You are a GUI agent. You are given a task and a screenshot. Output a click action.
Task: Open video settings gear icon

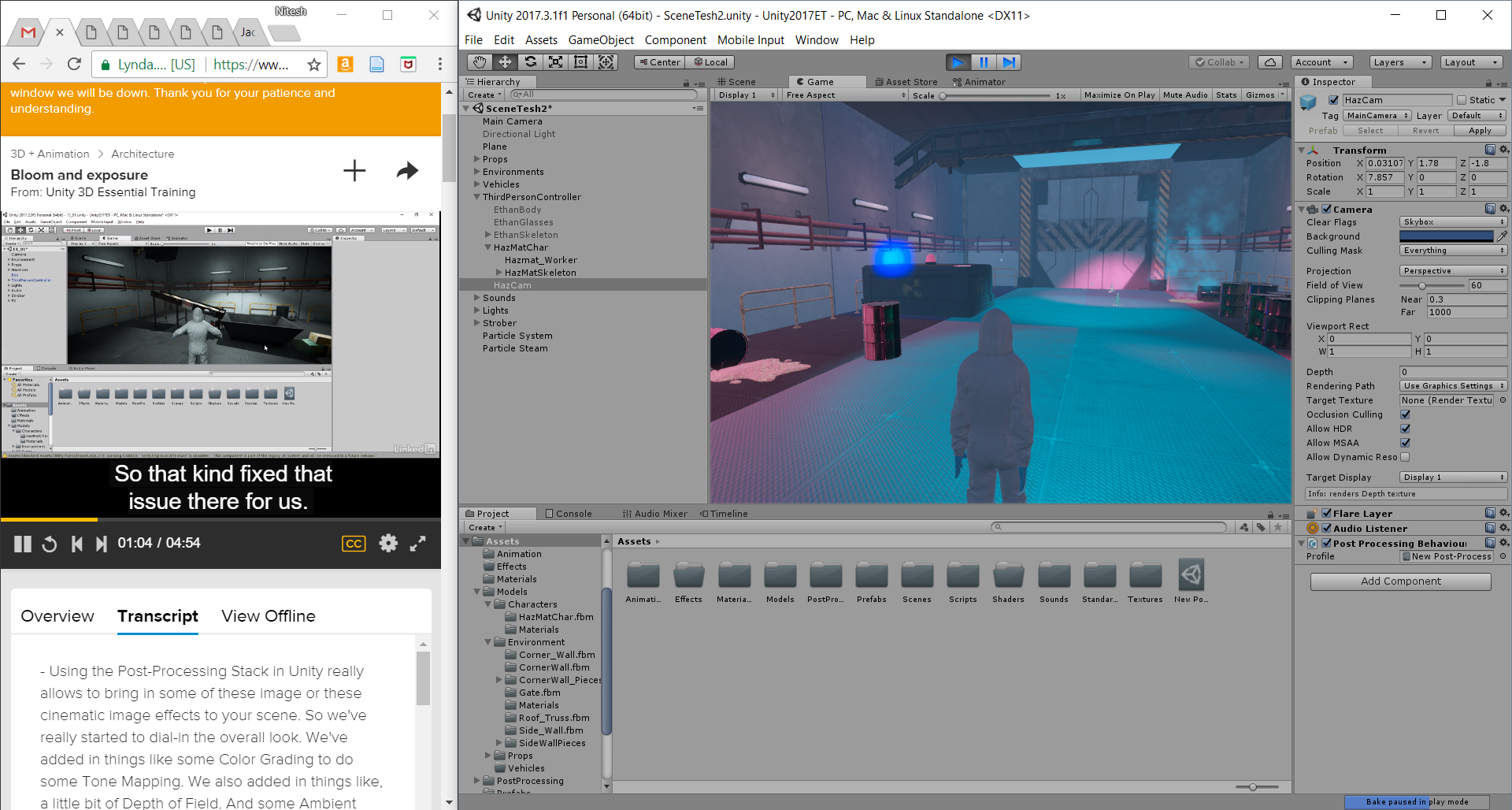pos(388,543)
